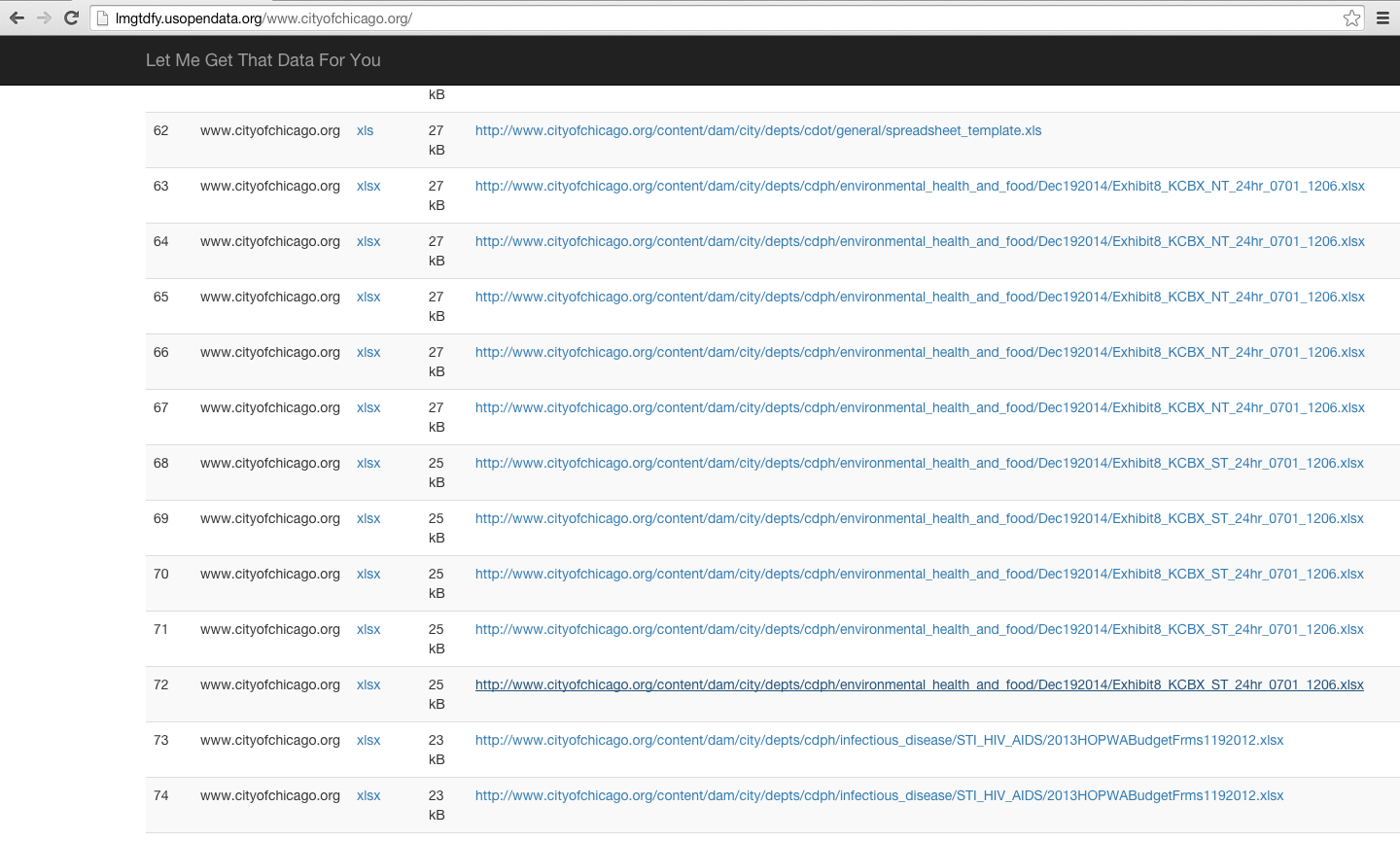The width and height of the screenshot is (1400, 841).
Task: Select the xlsx format link in row 64
Action: tap(368, 241)
